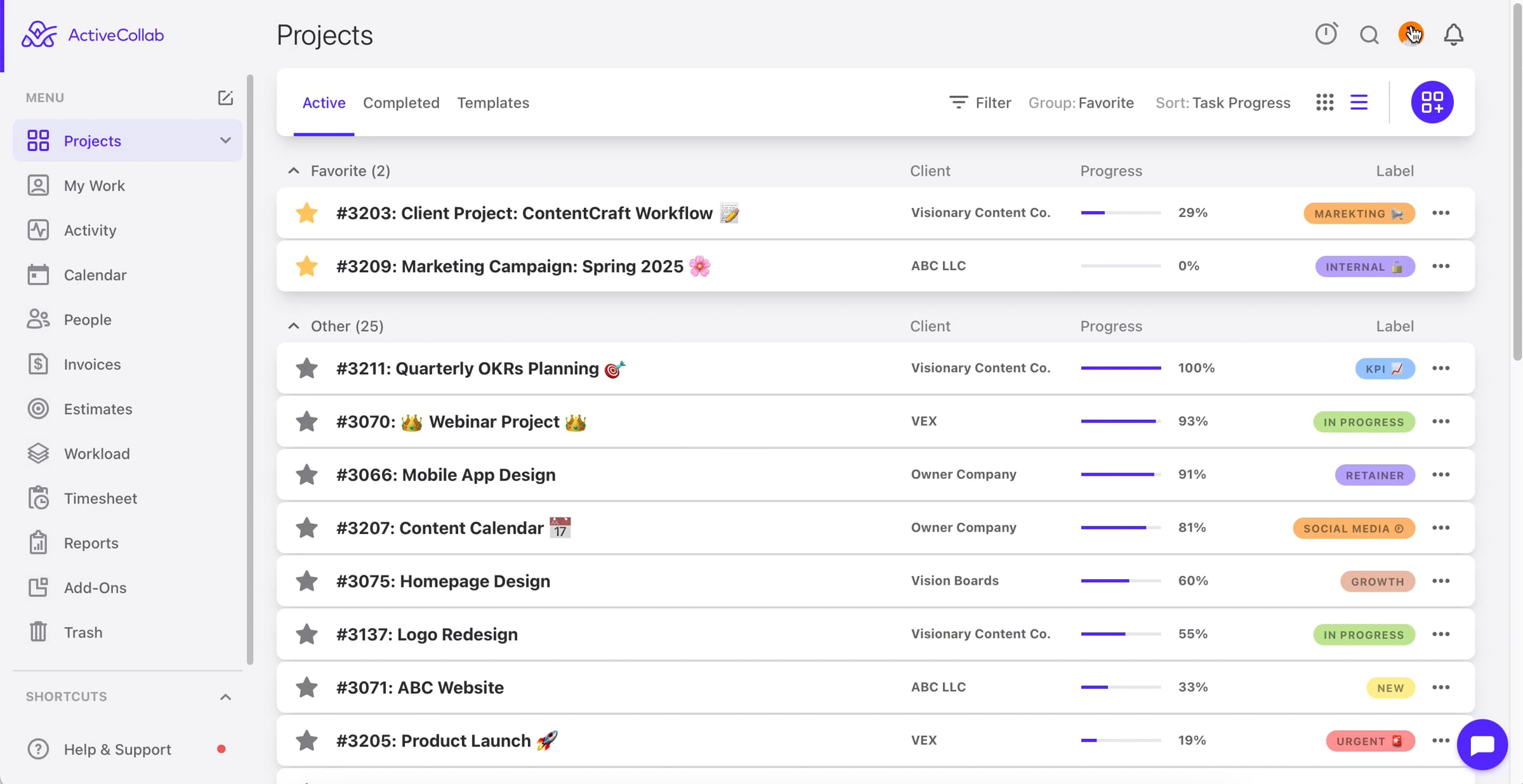Image resolution: width=1523 pixels, height=784 pixels.
Task: Open project #3066 Mobile App Design
Action: (x=446, y=475)
